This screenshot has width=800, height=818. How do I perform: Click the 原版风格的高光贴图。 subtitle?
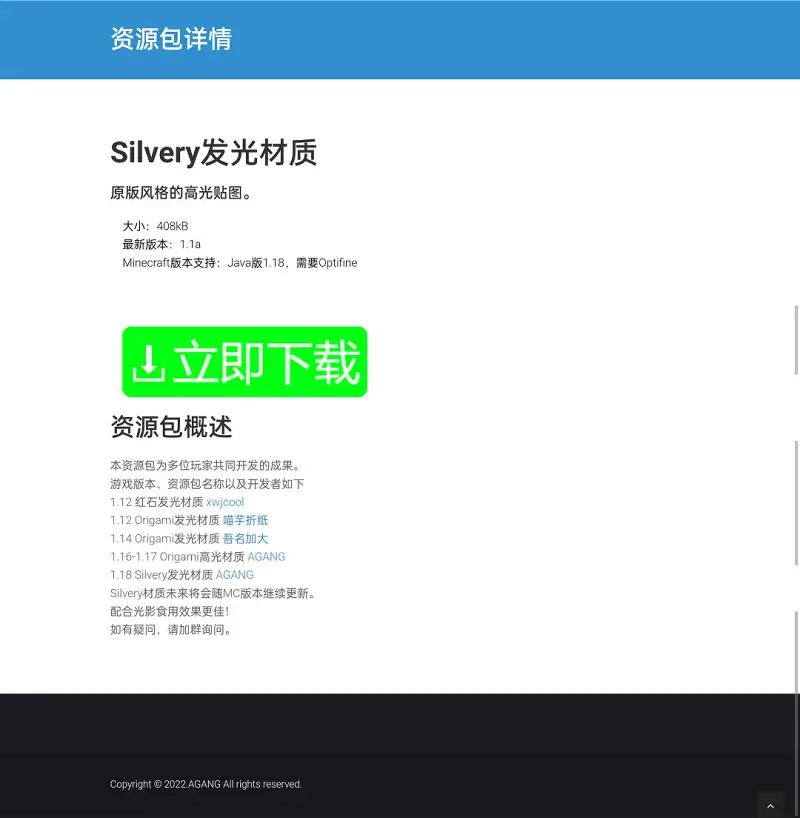point(181,193)
